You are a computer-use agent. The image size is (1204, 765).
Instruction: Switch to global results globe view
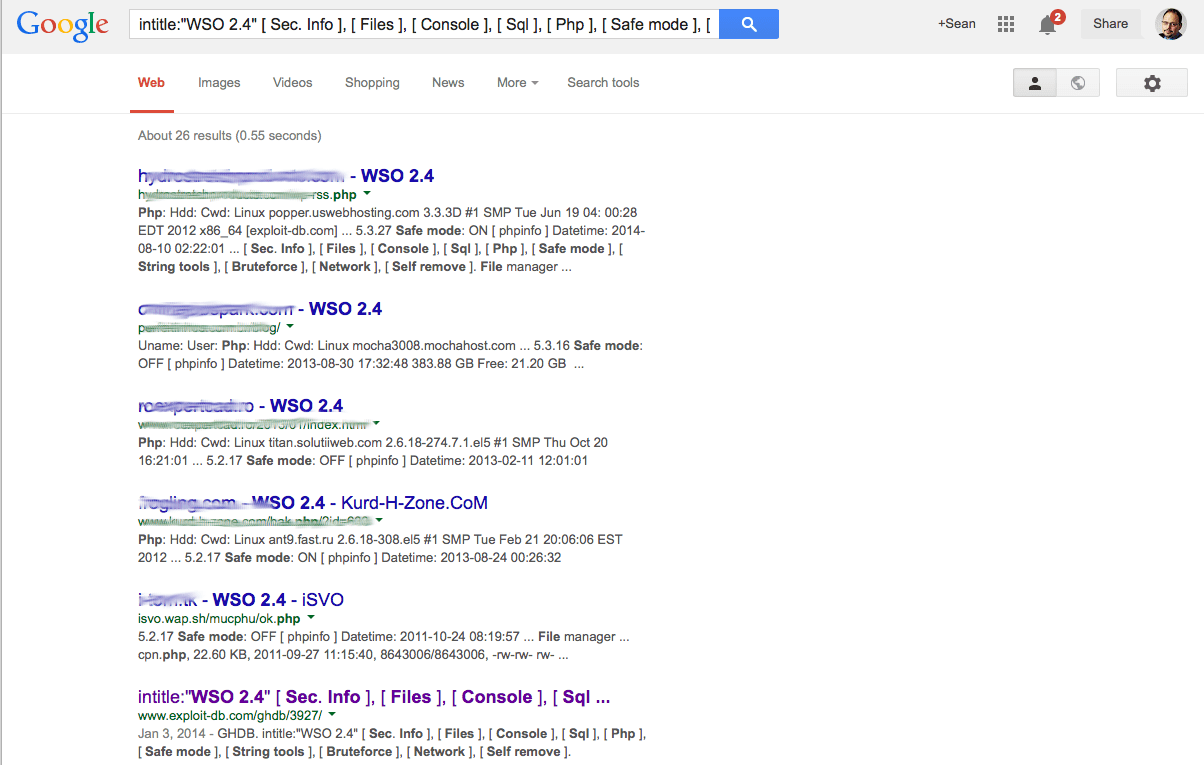[x=1078, y=83]
